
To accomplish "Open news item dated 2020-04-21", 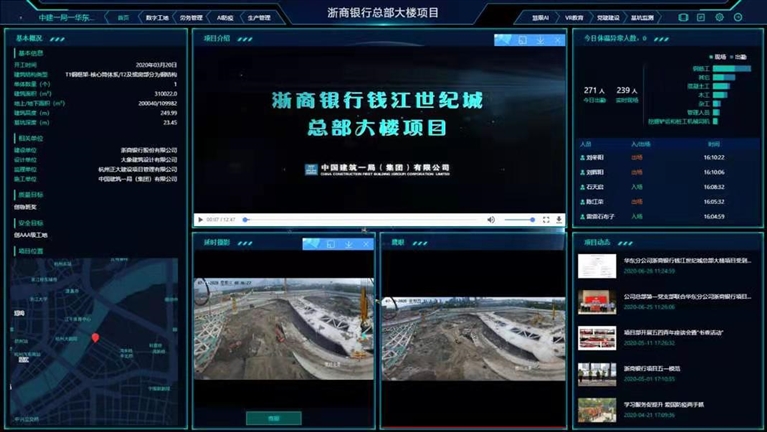I will point(664,409).
